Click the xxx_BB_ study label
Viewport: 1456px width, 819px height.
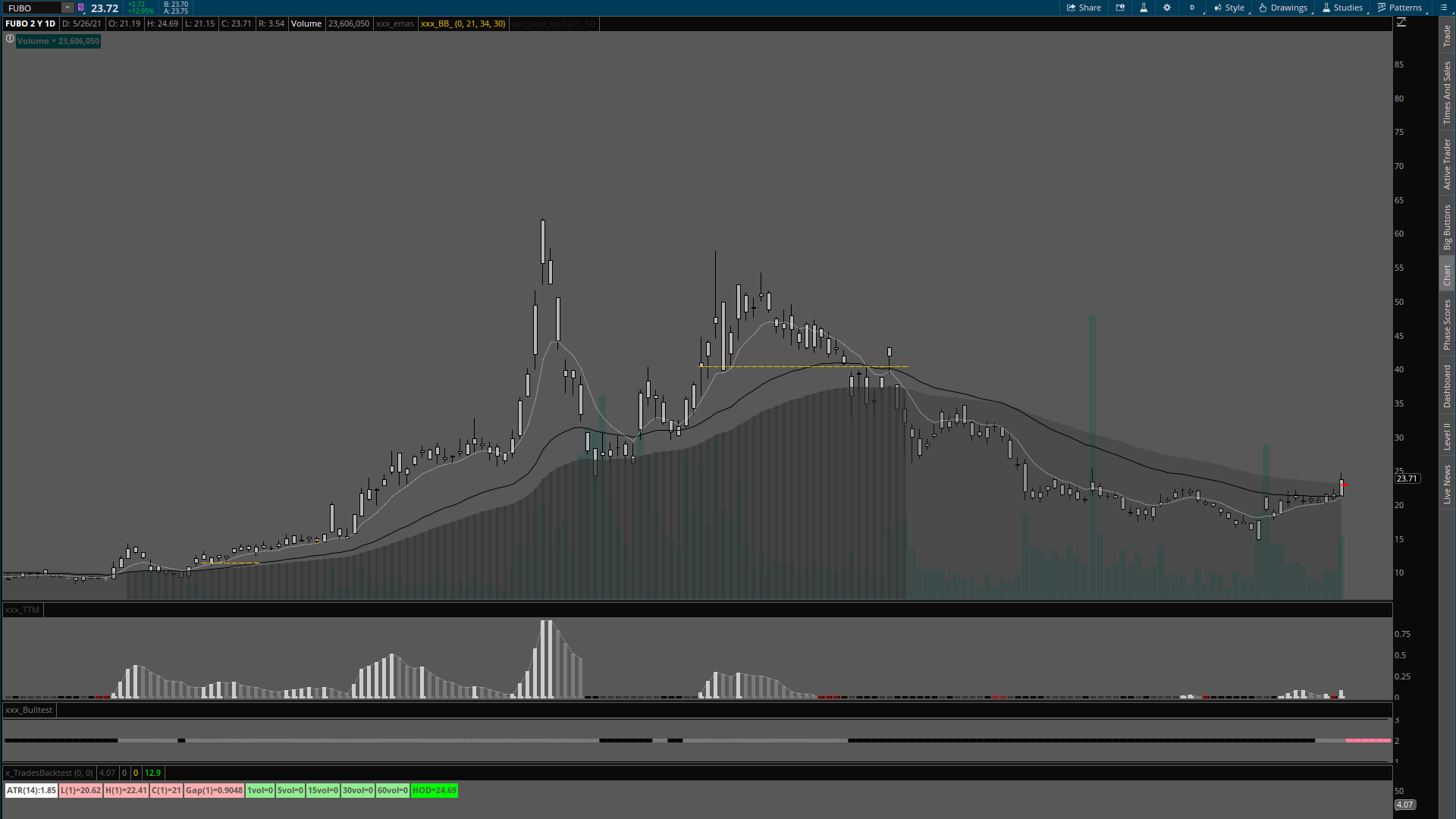(463, 24)
